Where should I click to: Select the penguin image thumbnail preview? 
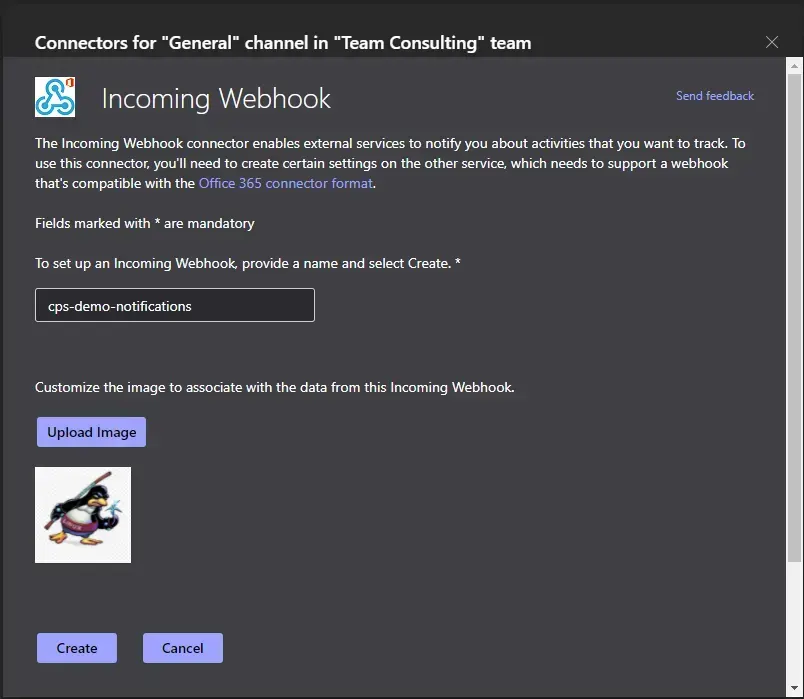click(x=83, y=515)
